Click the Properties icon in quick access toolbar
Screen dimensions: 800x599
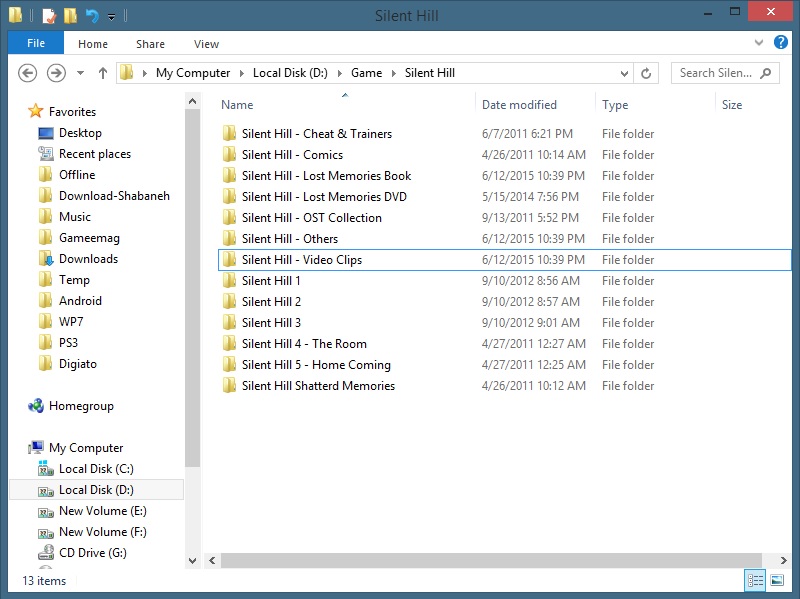coord(49,16)
